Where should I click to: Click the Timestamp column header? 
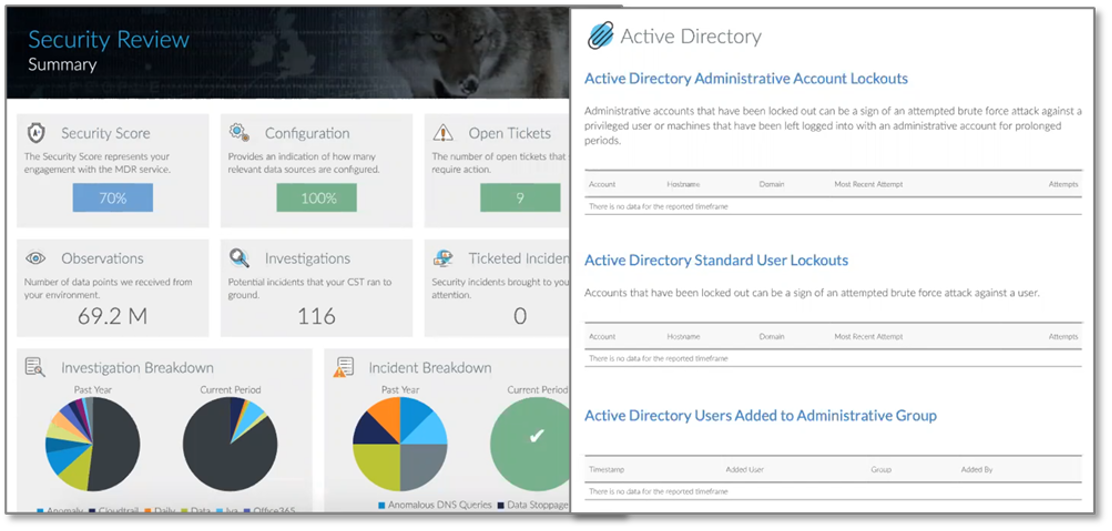click(x=606, y=469)
